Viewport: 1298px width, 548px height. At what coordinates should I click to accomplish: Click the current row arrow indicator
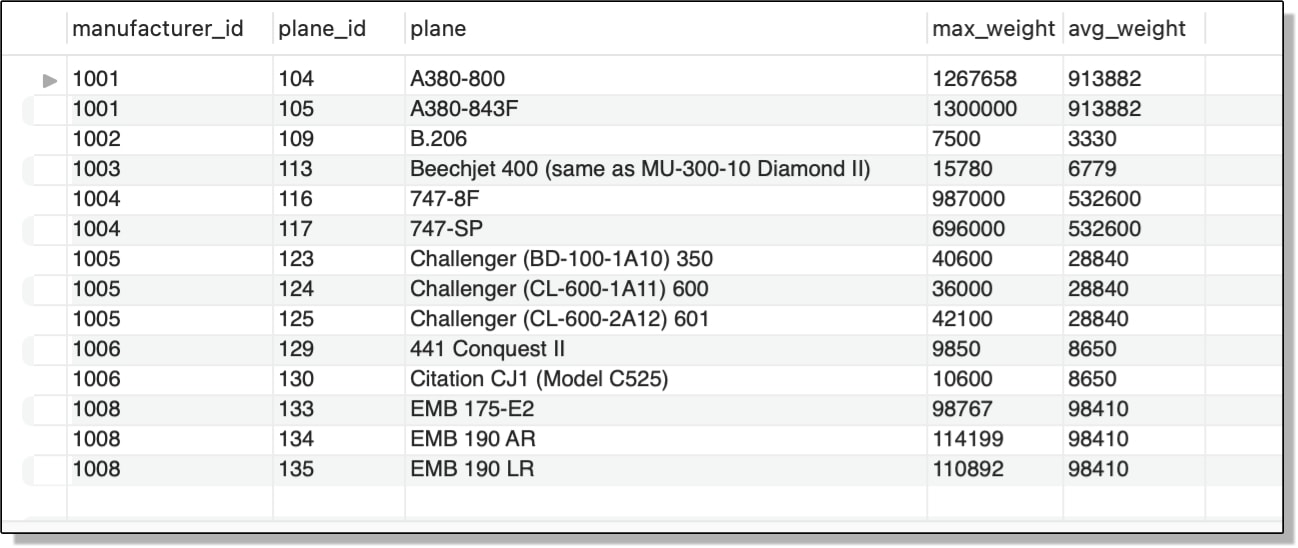click(50, 79)
